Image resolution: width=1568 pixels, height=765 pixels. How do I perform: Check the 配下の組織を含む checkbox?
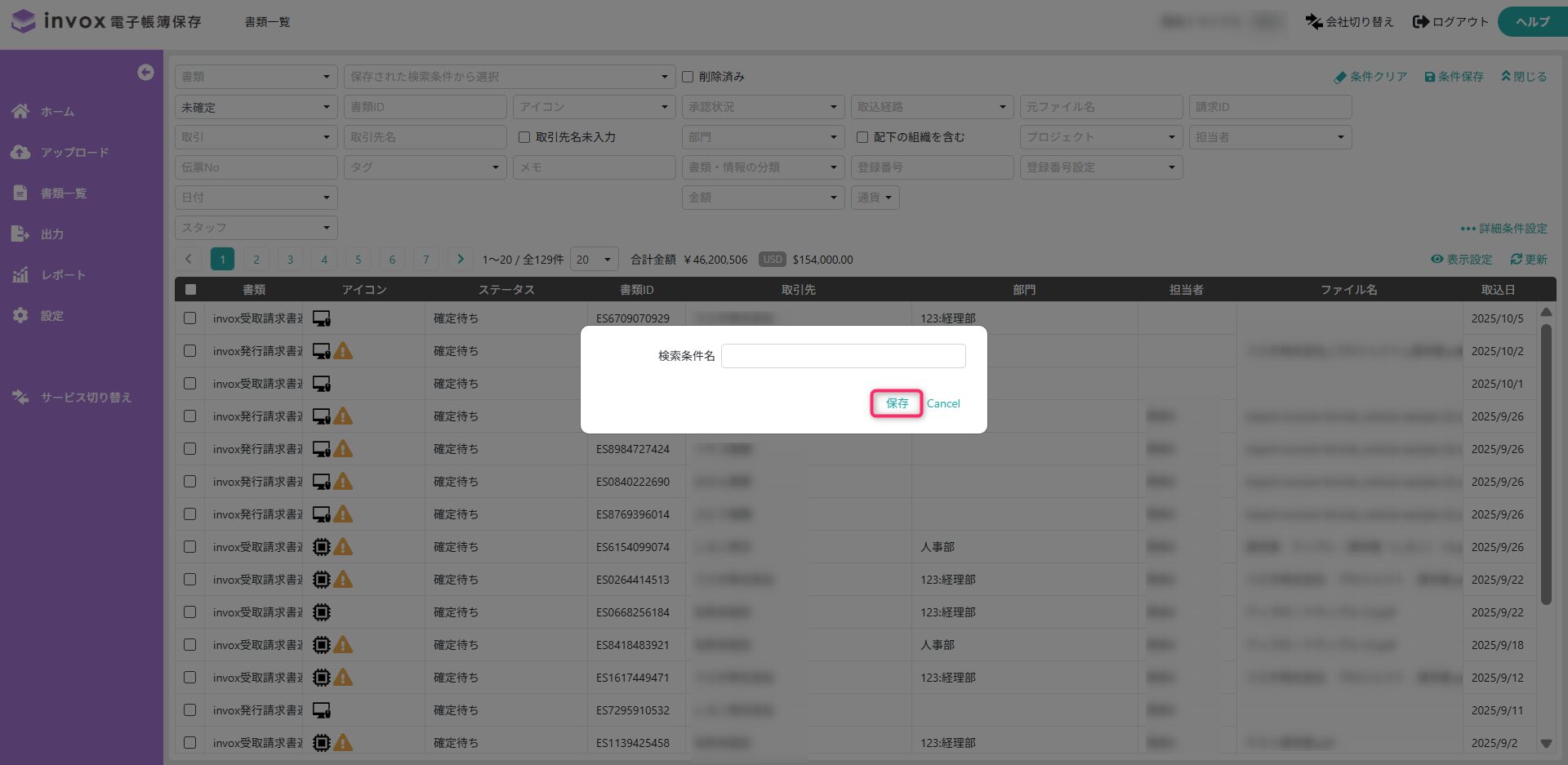pyautogui.click(x=862, y=137)
